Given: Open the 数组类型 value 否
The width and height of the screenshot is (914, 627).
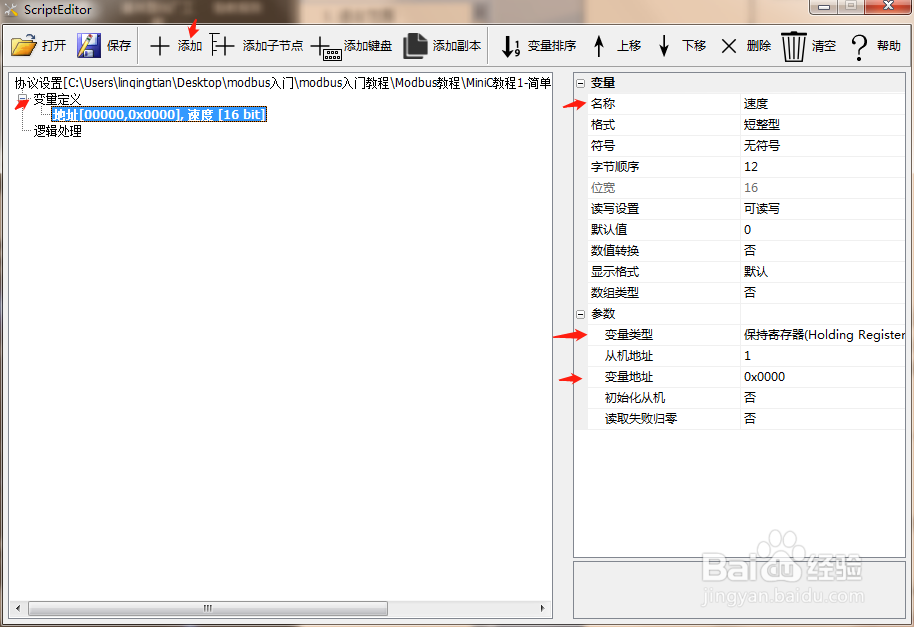Looking at the screenshot, I should pos(822,293).
